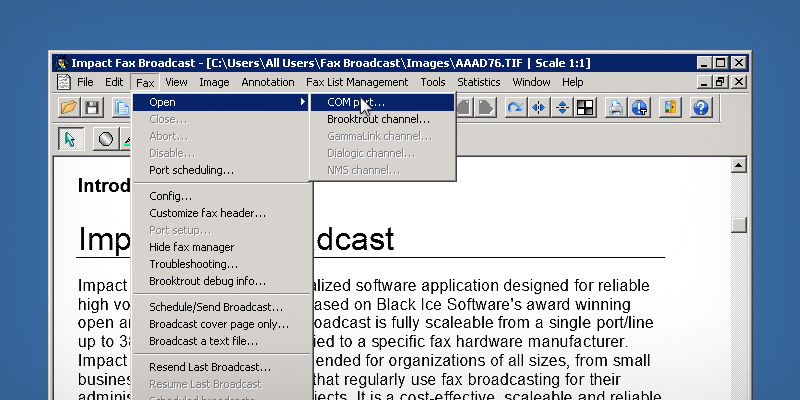Click the Print toolbar icon
The height and width of the screenshot is (400, 800).
[616, 107]
